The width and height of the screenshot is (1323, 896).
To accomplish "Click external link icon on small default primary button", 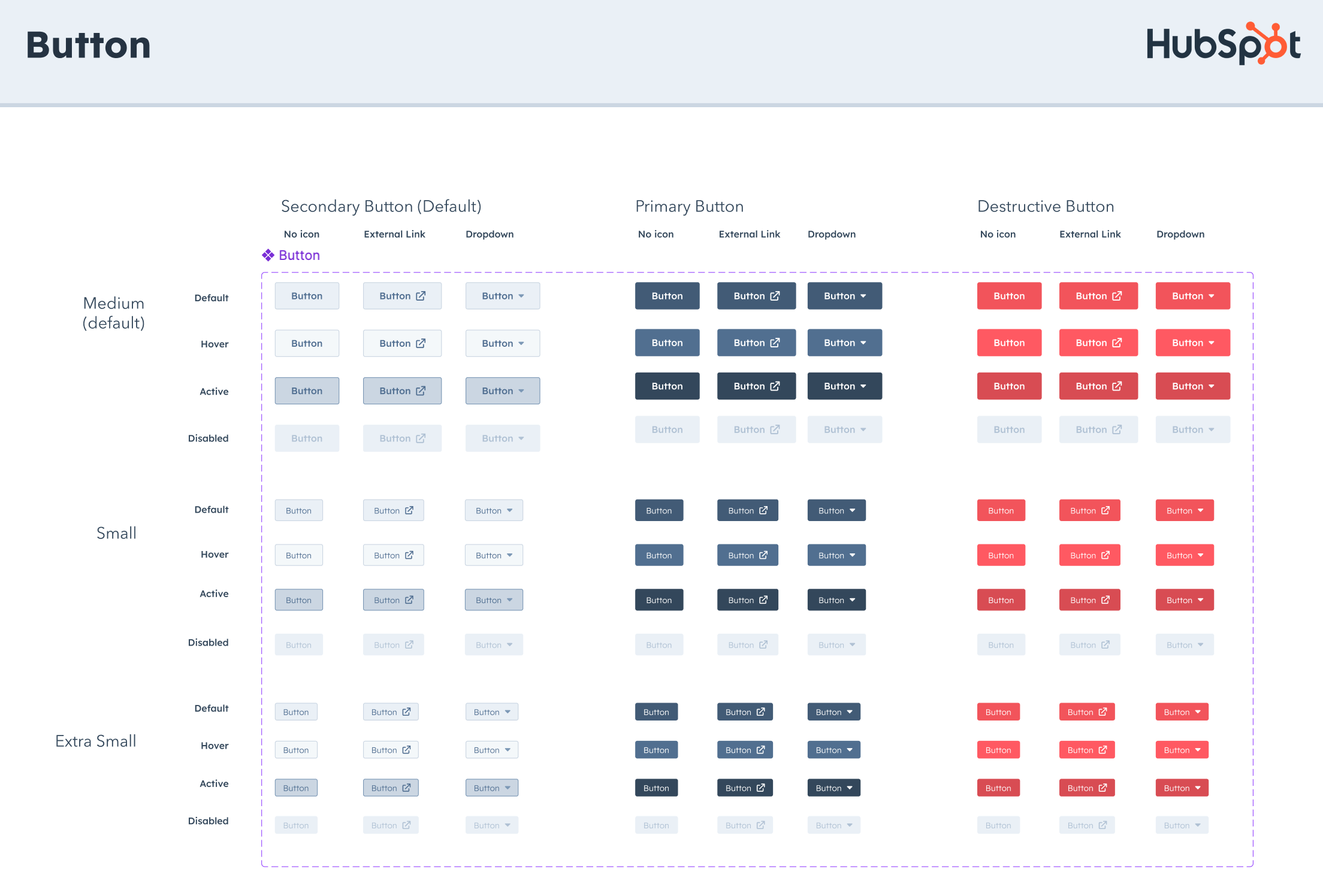I will [763, 510].
